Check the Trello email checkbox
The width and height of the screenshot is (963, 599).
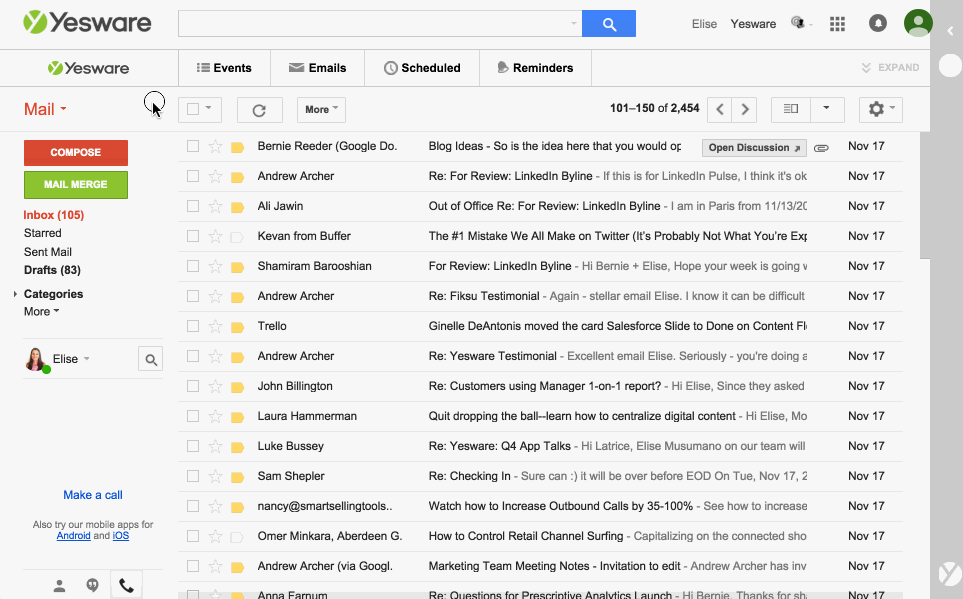[193, 326]
